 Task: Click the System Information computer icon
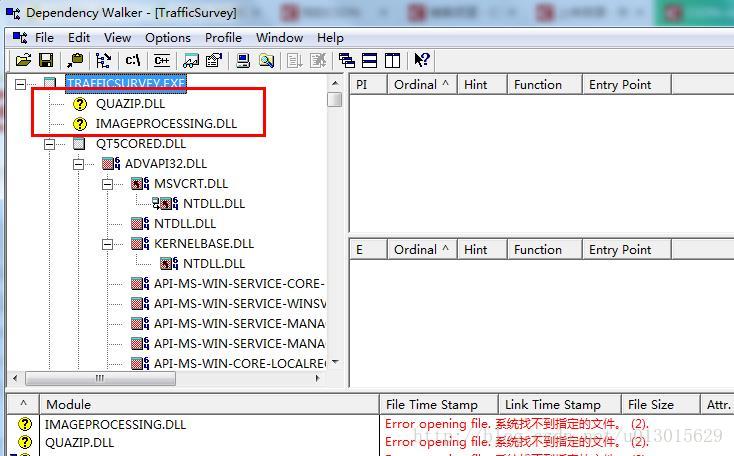coord(243,60)
